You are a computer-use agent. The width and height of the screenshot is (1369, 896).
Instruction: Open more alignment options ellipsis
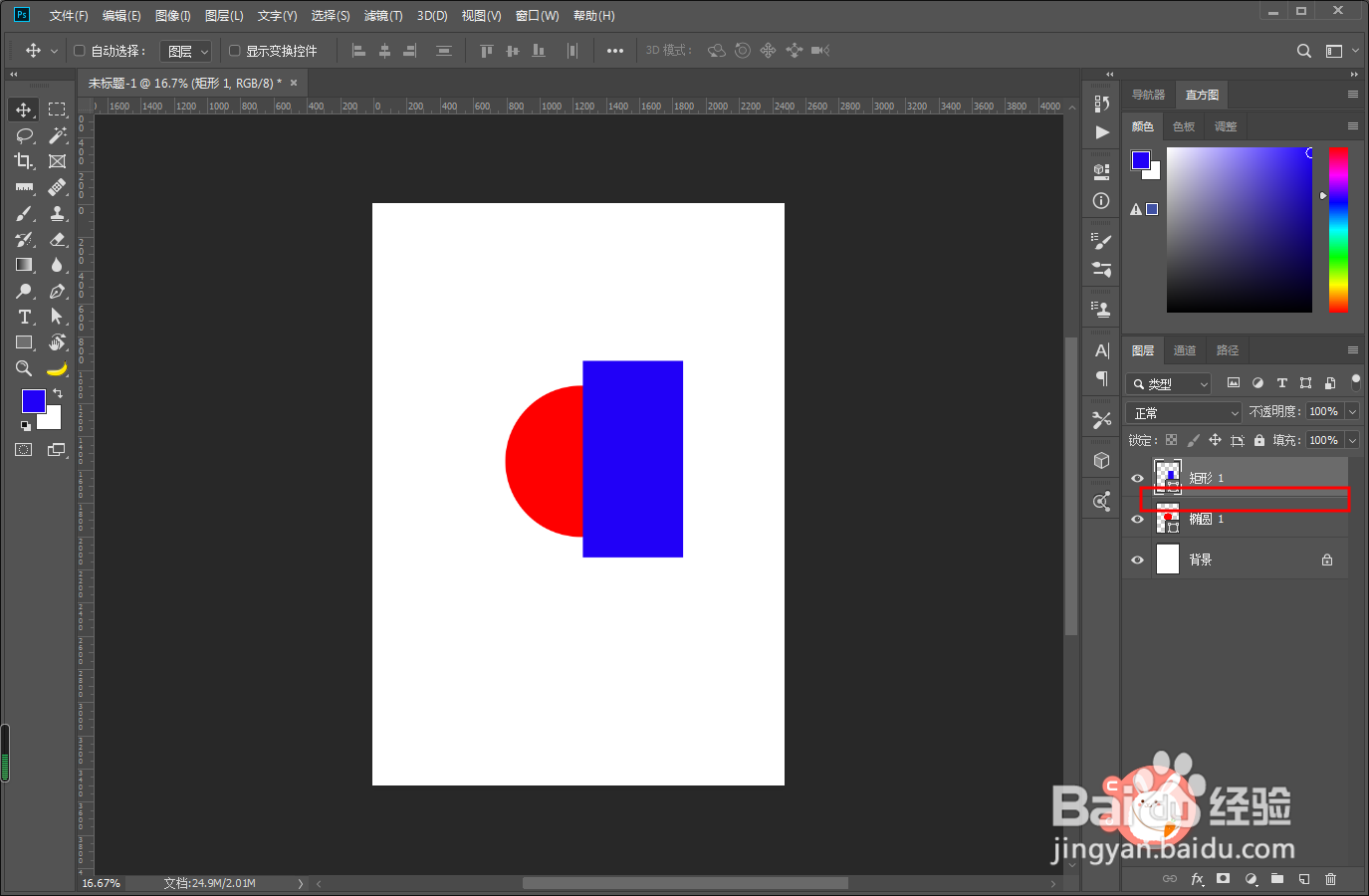pos(615,51)
